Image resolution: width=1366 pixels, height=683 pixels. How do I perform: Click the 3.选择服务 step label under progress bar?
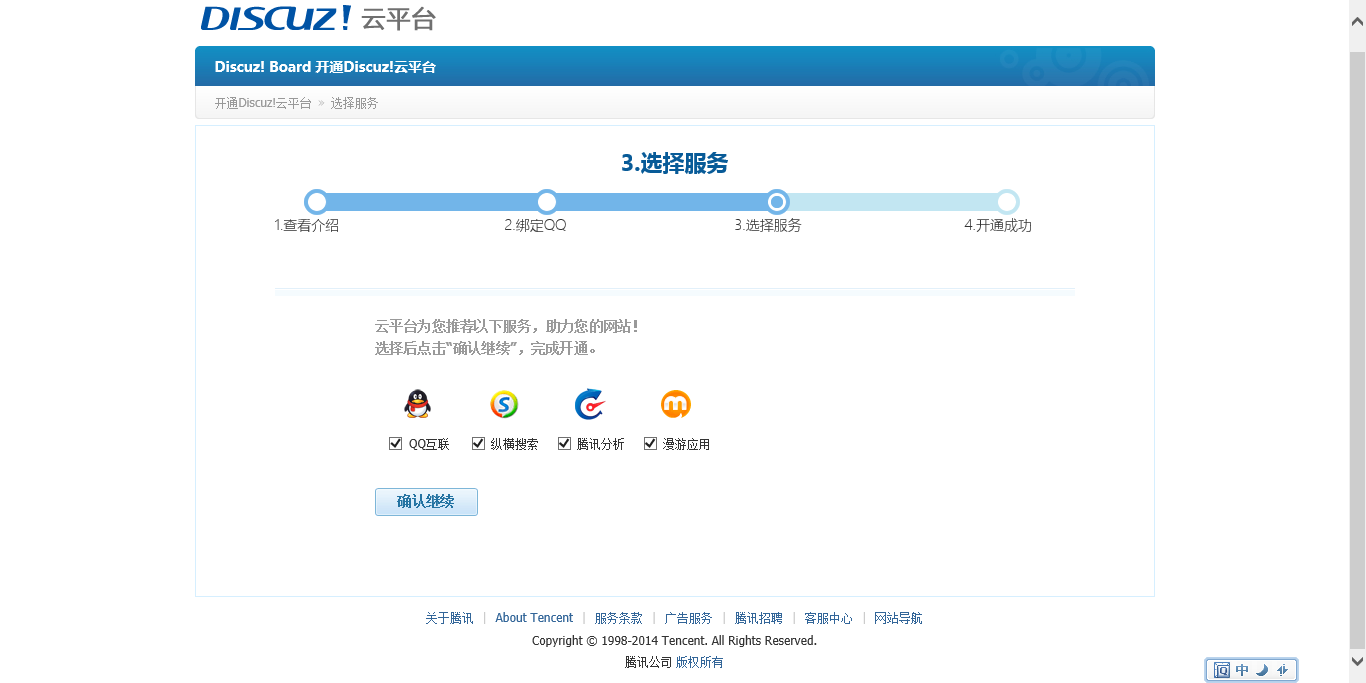coord(768,226)
